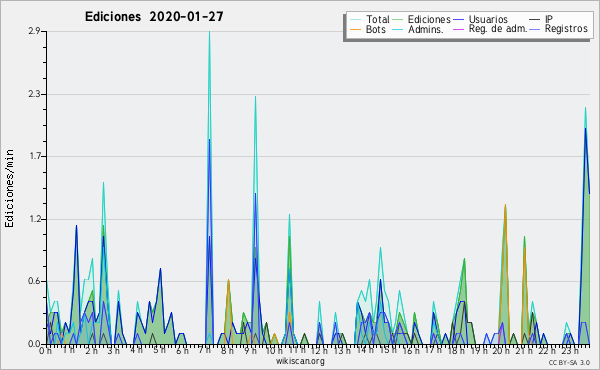Click the 'Reg. de adm.' legend entry
Viewport: 600px width, 370px height.
pyautogui.click(x=498, y=29)
